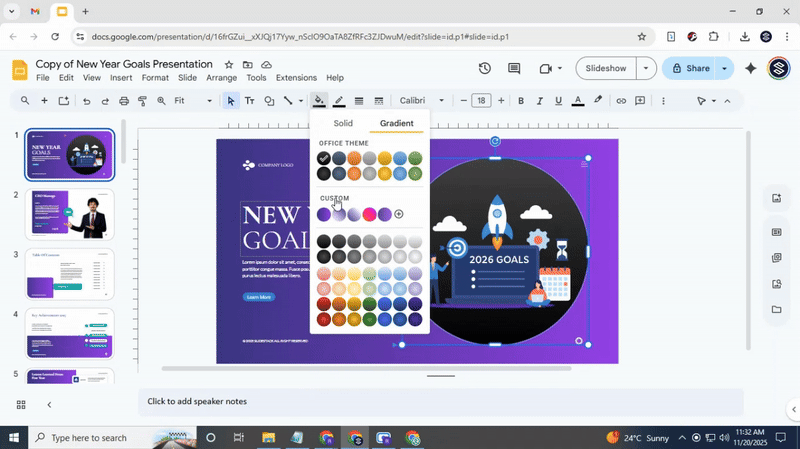Select the slide 2 thumbnail
The image size is (800, 449).
(70, 214)
